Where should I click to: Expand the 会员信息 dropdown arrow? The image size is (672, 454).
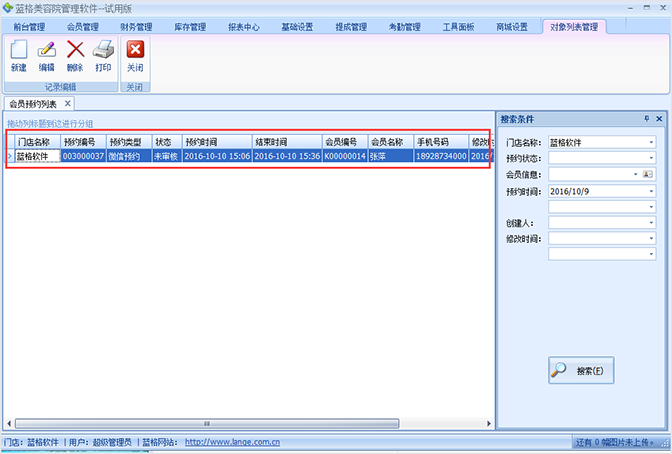click(x=636, y=174)
